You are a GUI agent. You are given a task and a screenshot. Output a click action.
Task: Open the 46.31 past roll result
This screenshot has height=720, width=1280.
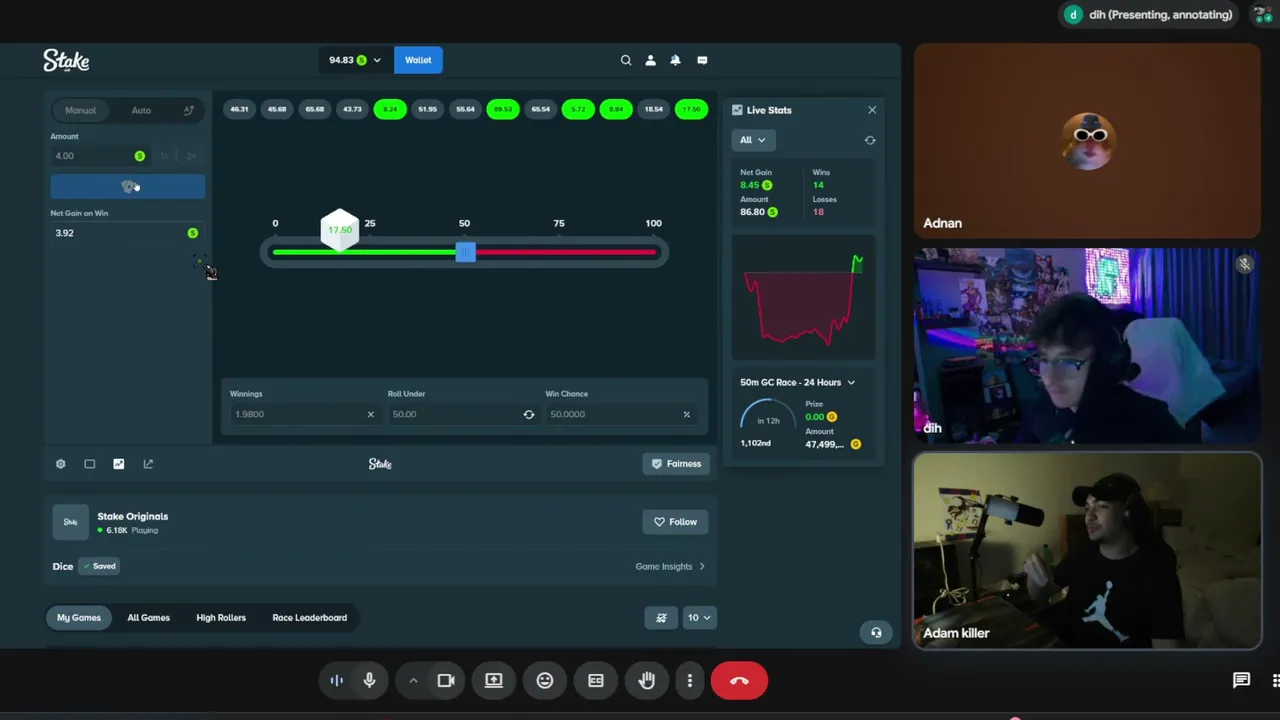(239, 109)
